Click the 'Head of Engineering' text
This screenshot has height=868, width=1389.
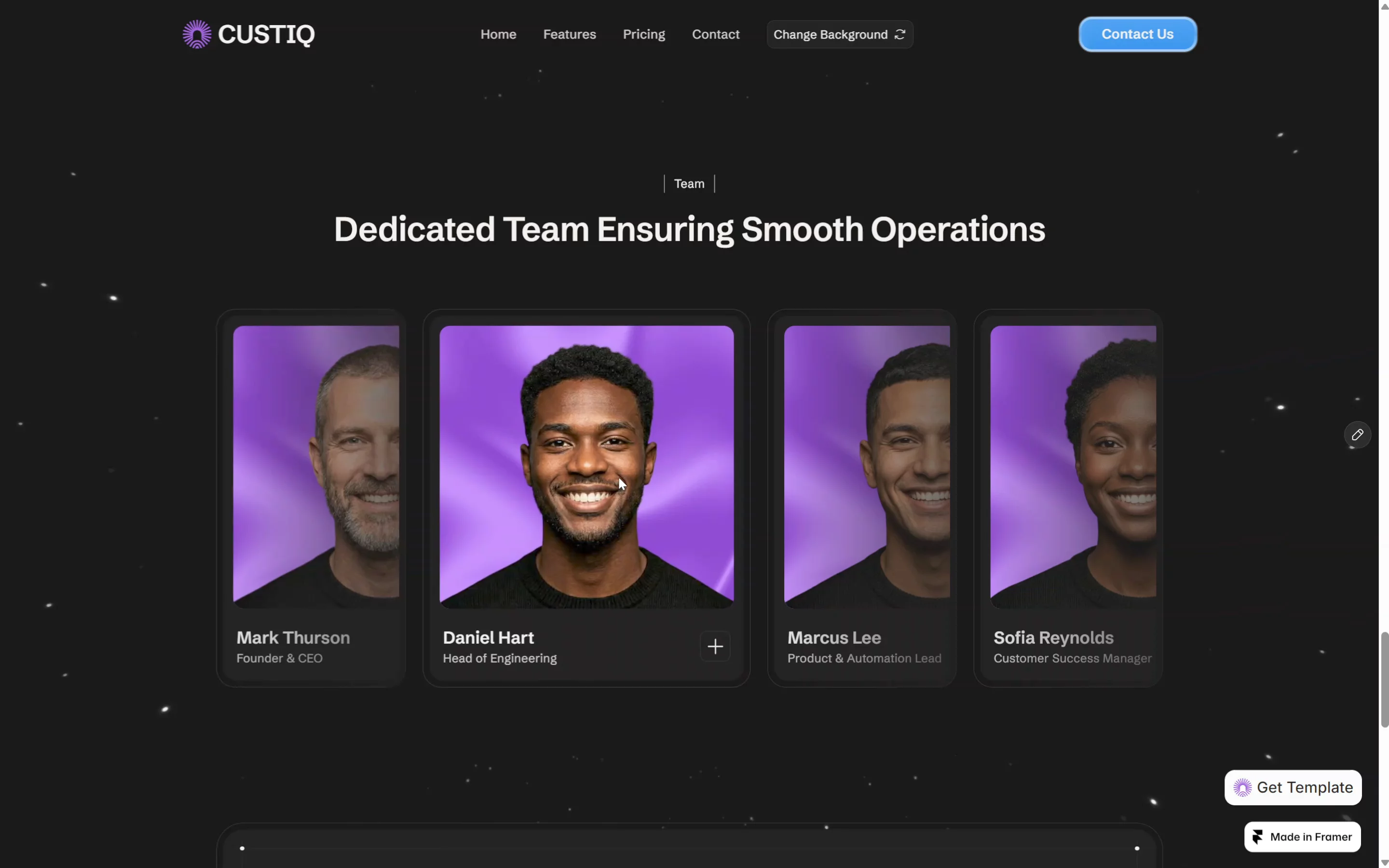pyautogui.click(x=499, y=658)
